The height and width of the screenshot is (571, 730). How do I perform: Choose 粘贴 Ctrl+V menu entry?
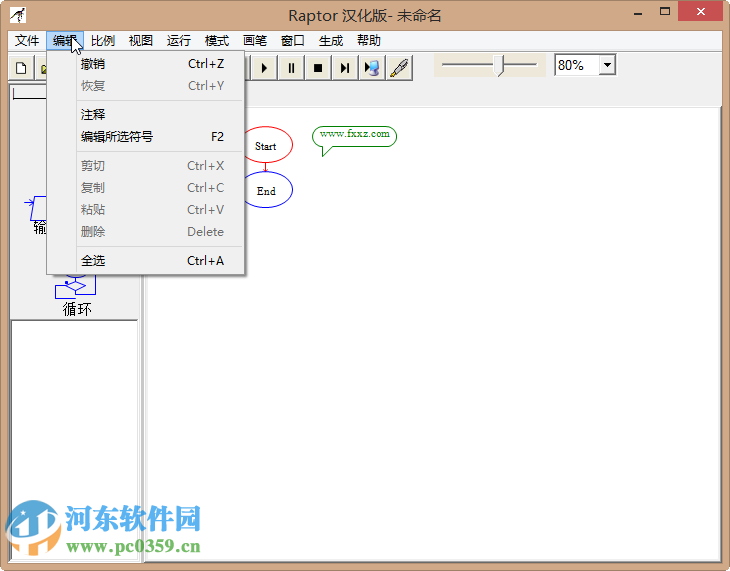pos(146,210)
